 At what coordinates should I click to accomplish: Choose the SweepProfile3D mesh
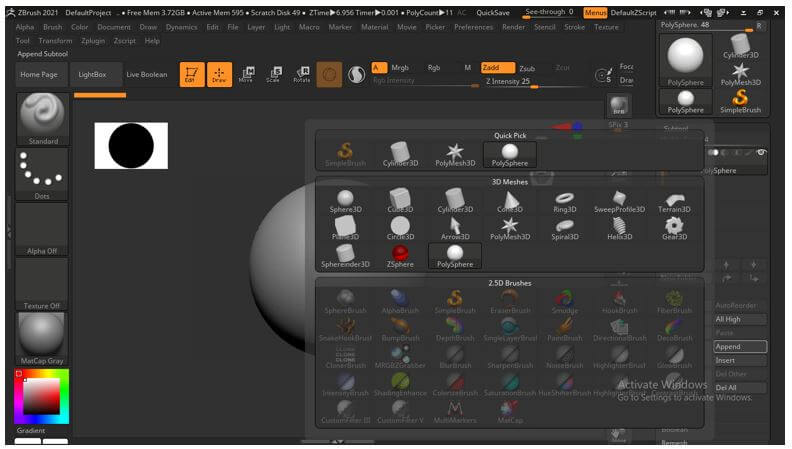(619, 202)
